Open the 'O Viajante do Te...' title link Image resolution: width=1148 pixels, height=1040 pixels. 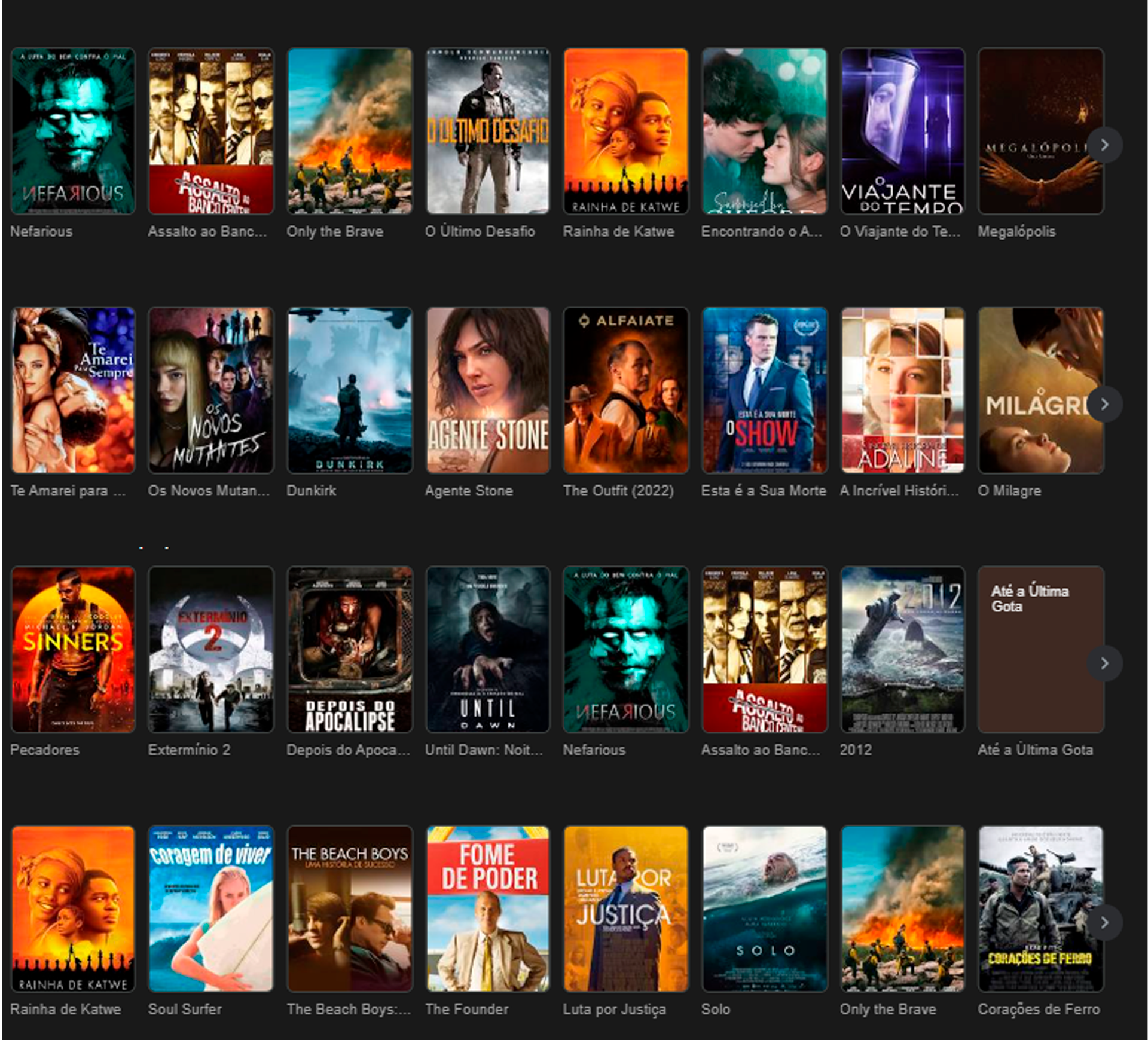[900, 232]
